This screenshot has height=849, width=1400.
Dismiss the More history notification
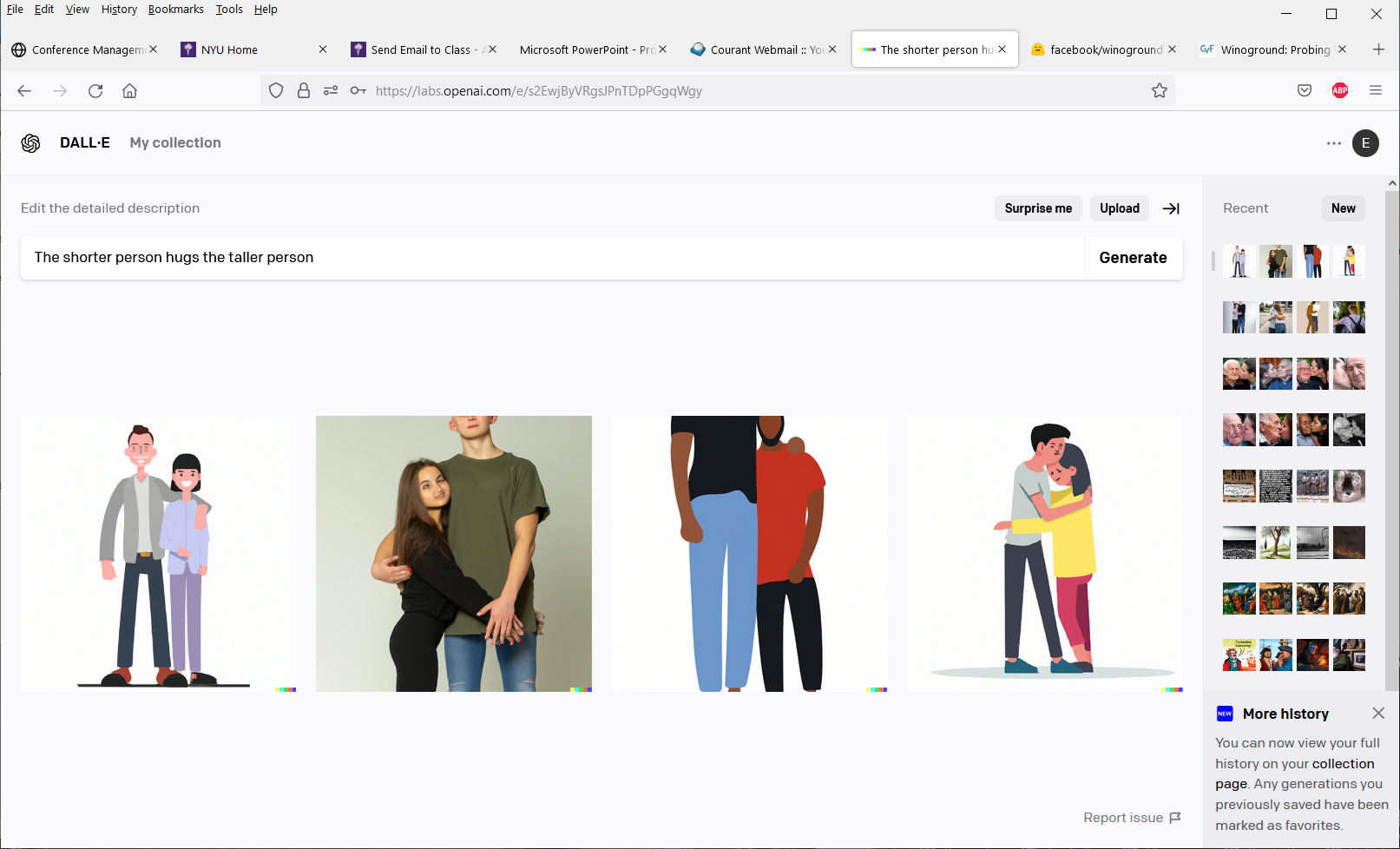[1377, 714]
